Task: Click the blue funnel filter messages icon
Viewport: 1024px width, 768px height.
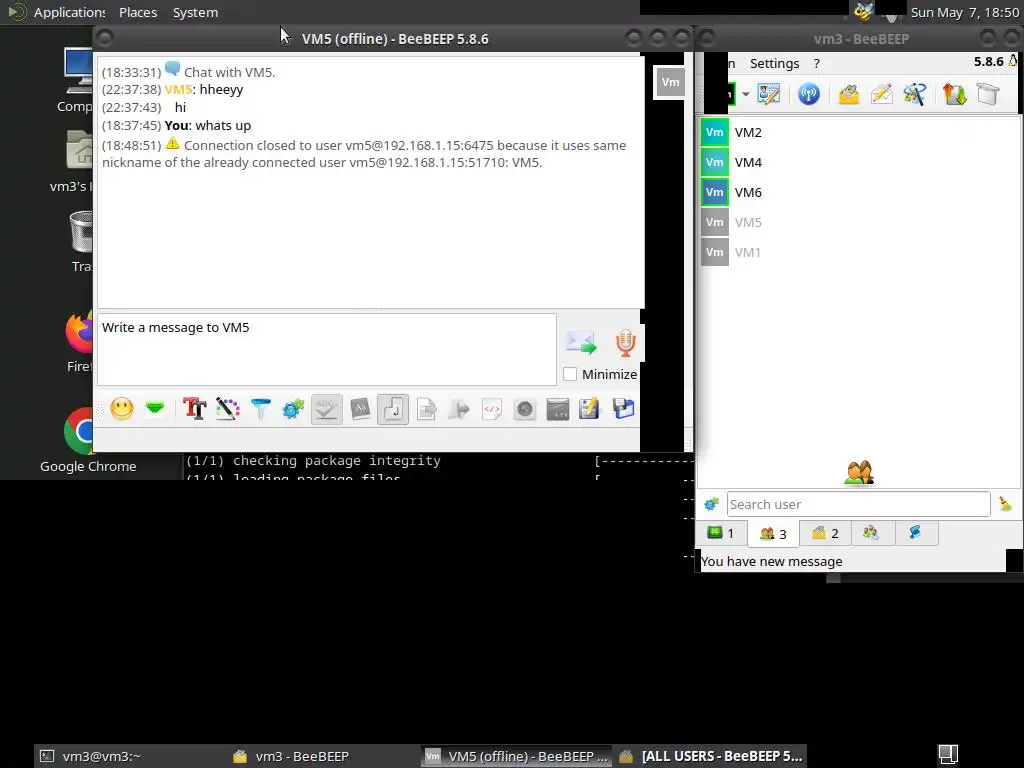Action: tap(261, 409)
